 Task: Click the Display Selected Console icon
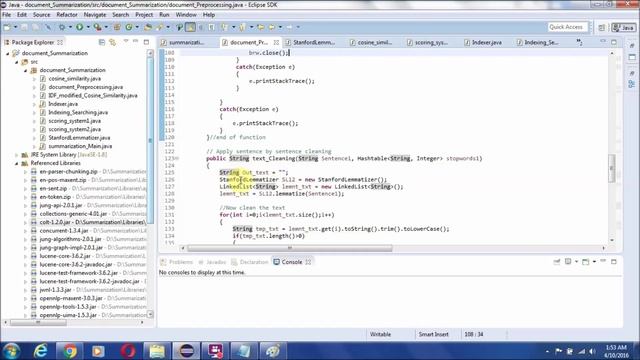coord(568,262)
